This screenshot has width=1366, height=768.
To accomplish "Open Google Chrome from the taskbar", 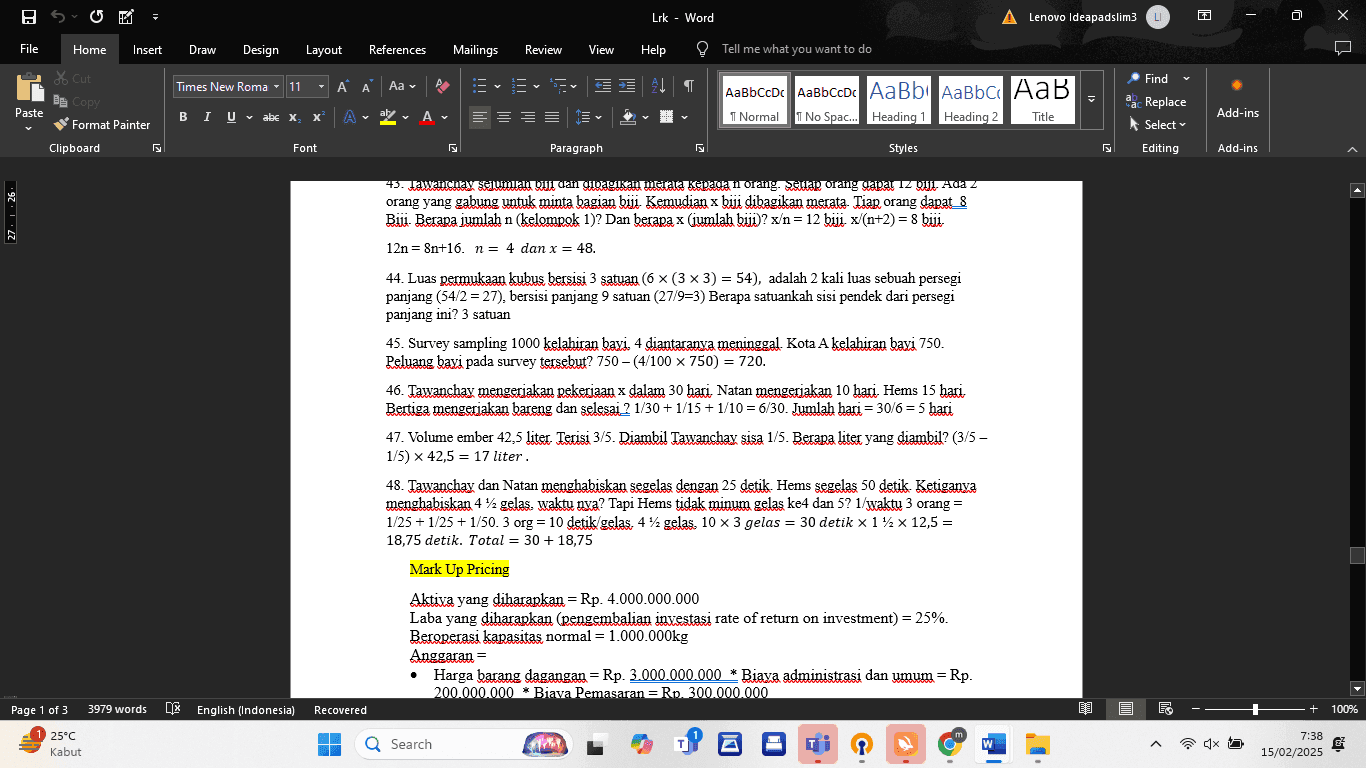I will point(950,744).
